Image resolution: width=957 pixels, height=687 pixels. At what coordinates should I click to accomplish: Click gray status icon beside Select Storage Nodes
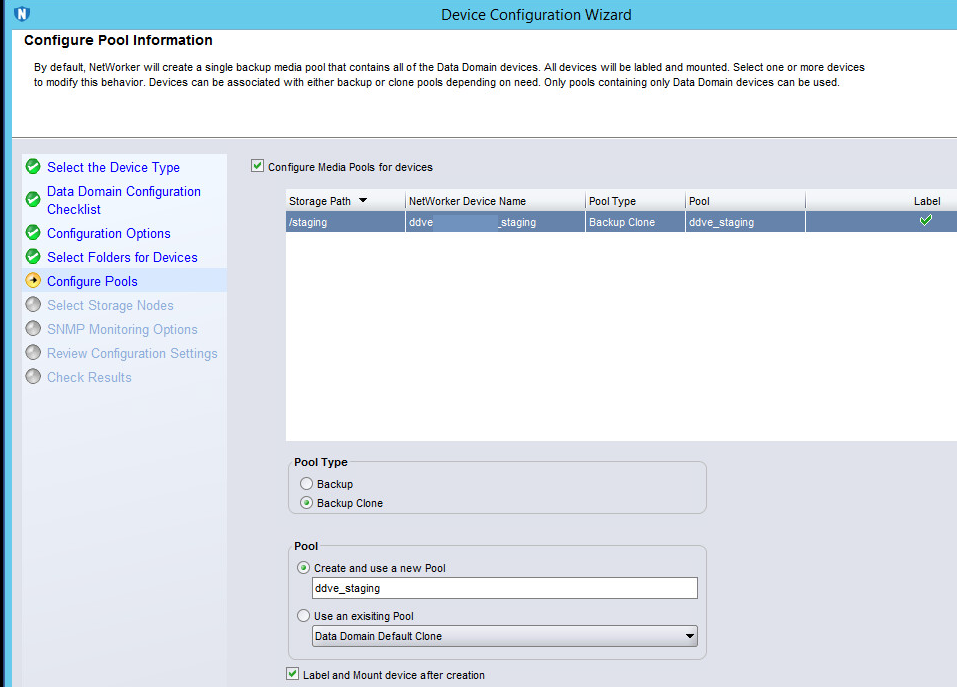click(x=33, y=305)
